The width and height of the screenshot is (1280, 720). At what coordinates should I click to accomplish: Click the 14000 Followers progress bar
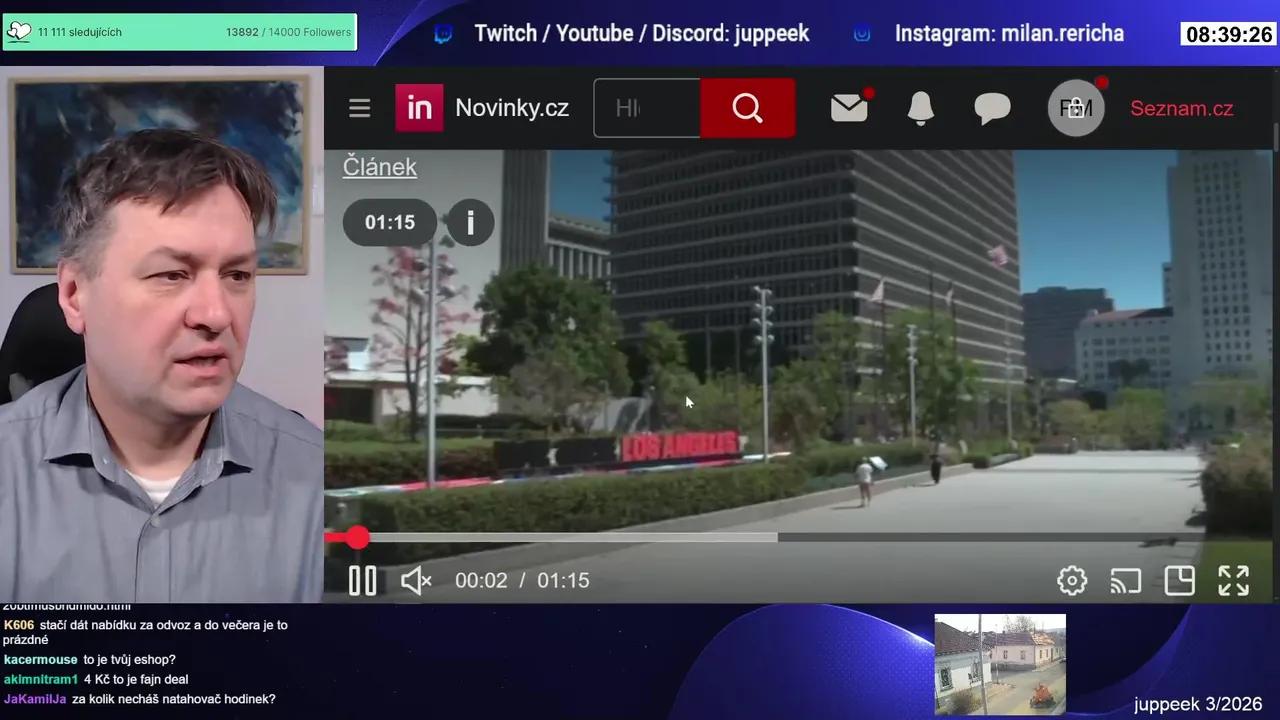[180, 32]
